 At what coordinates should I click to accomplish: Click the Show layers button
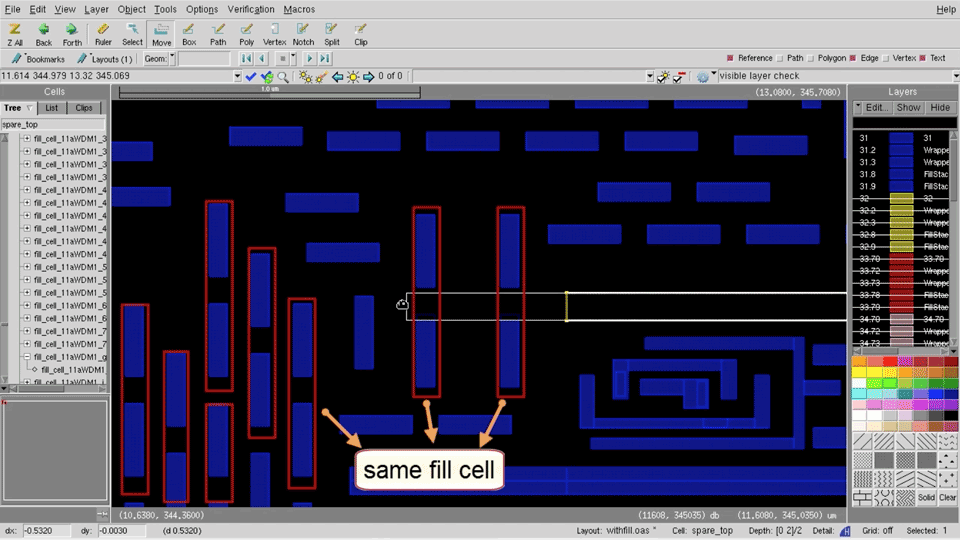pyautogui.click(x=909, y=107)
